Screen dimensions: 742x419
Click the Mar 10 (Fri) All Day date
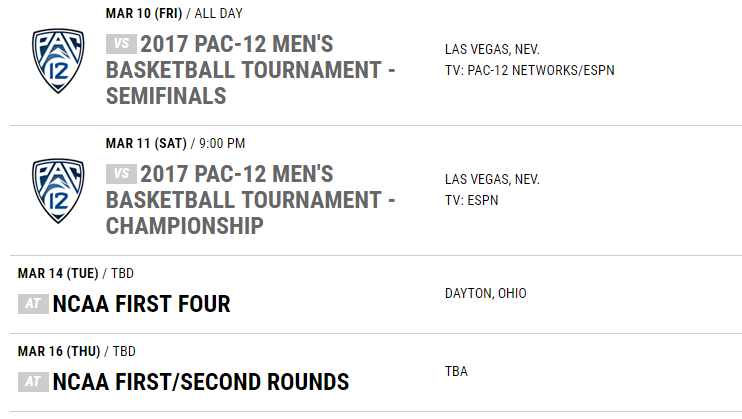tap(174, 13)
